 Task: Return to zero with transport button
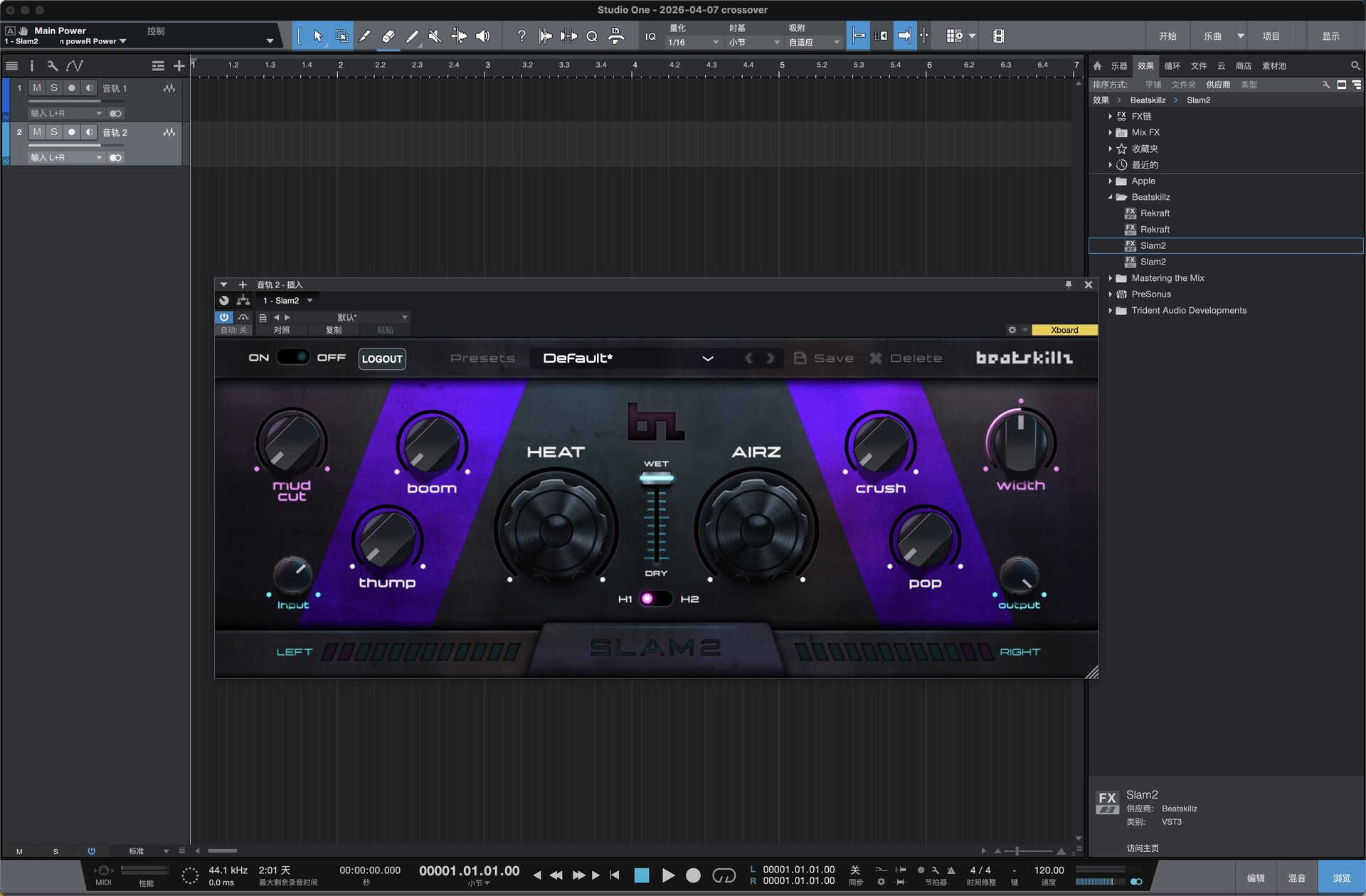click(x=615, y=875)
